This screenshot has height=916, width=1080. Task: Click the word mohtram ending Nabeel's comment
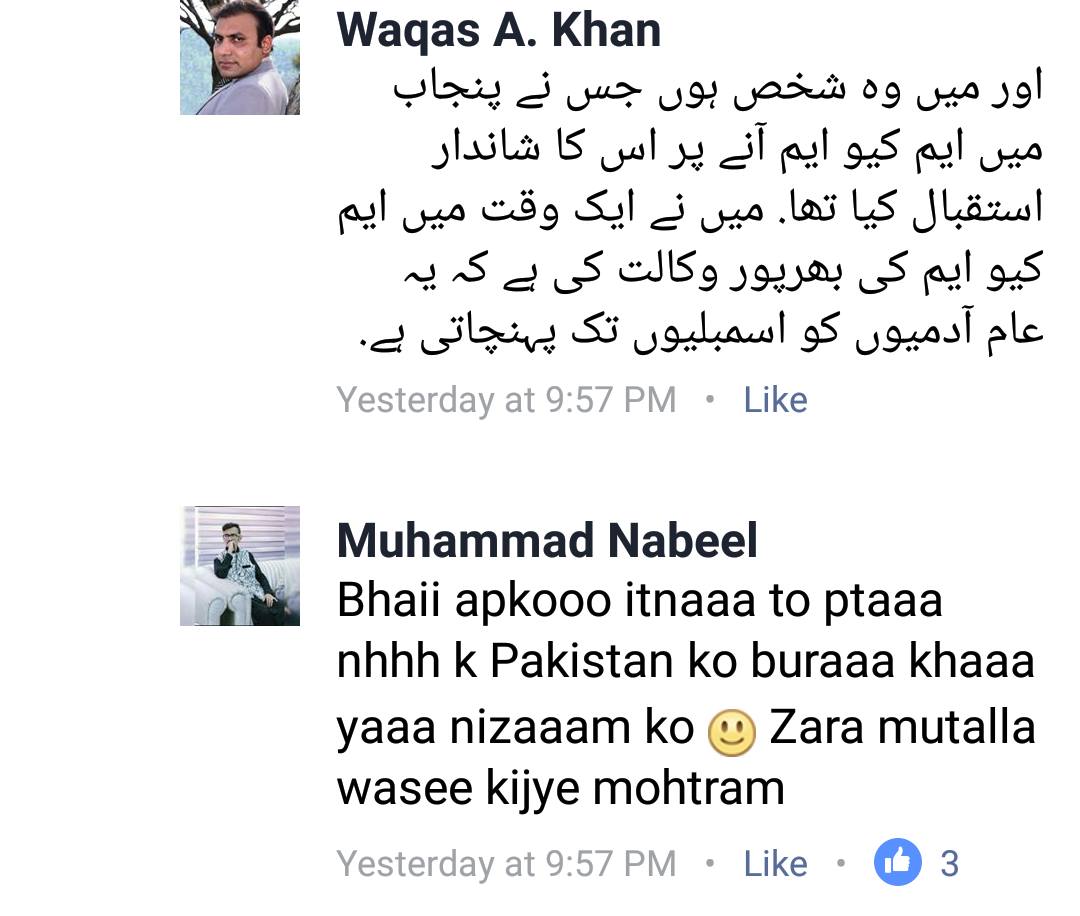click(689, 789)
